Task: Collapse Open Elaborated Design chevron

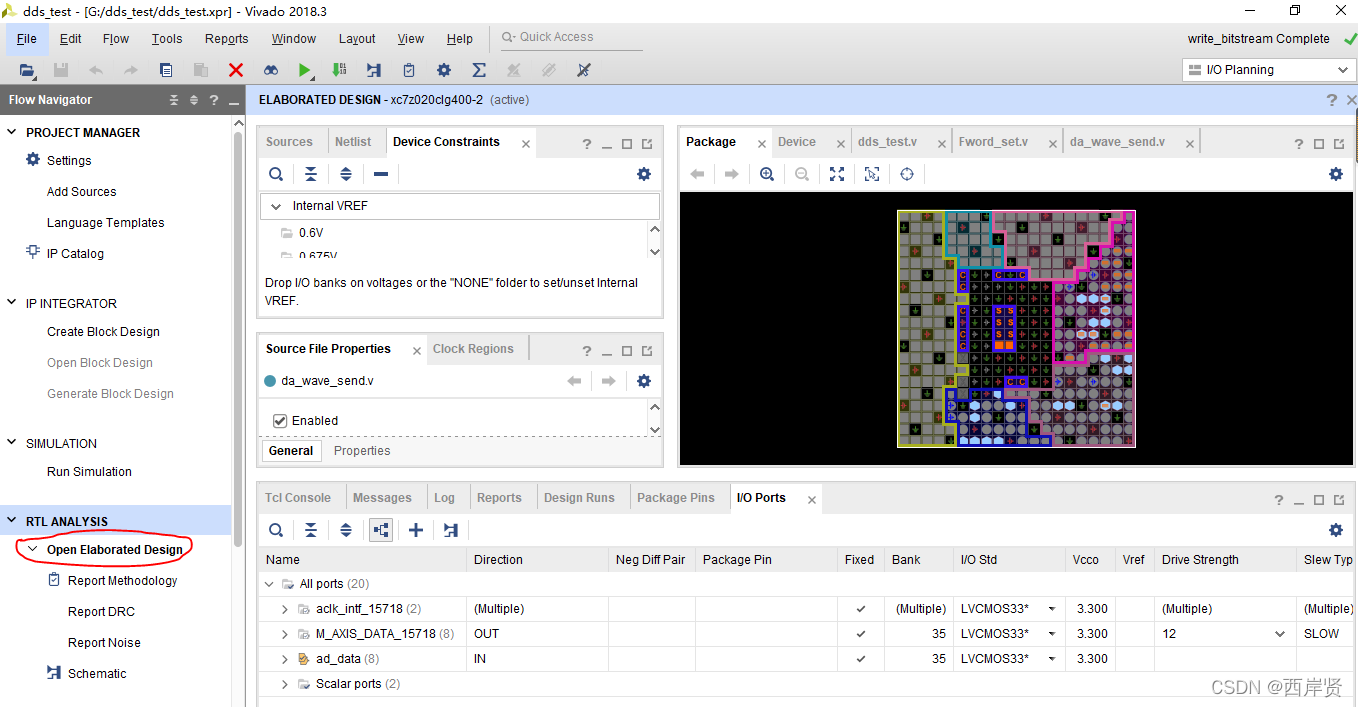Action: [33, 550]
